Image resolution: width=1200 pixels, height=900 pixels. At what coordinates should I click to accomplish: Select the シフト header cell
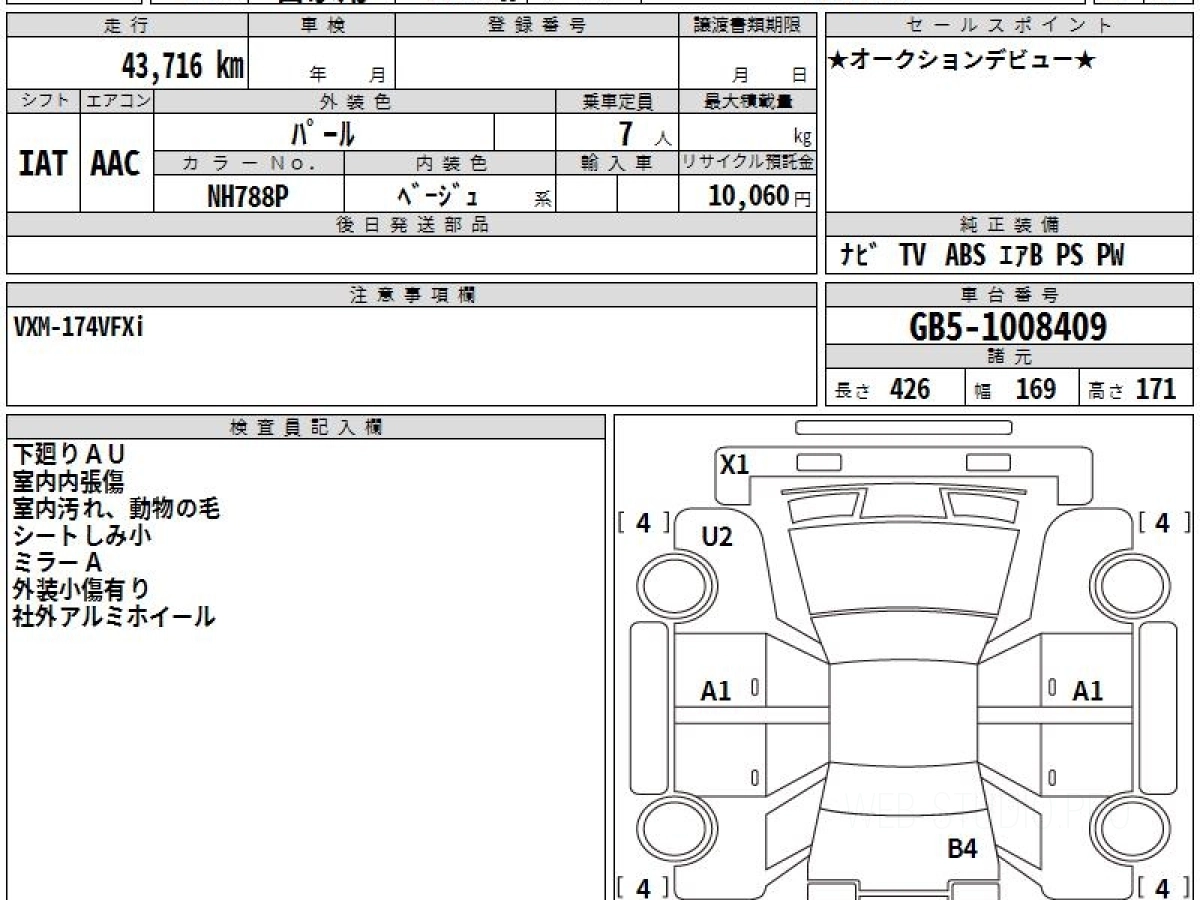[x=44, y=101]
